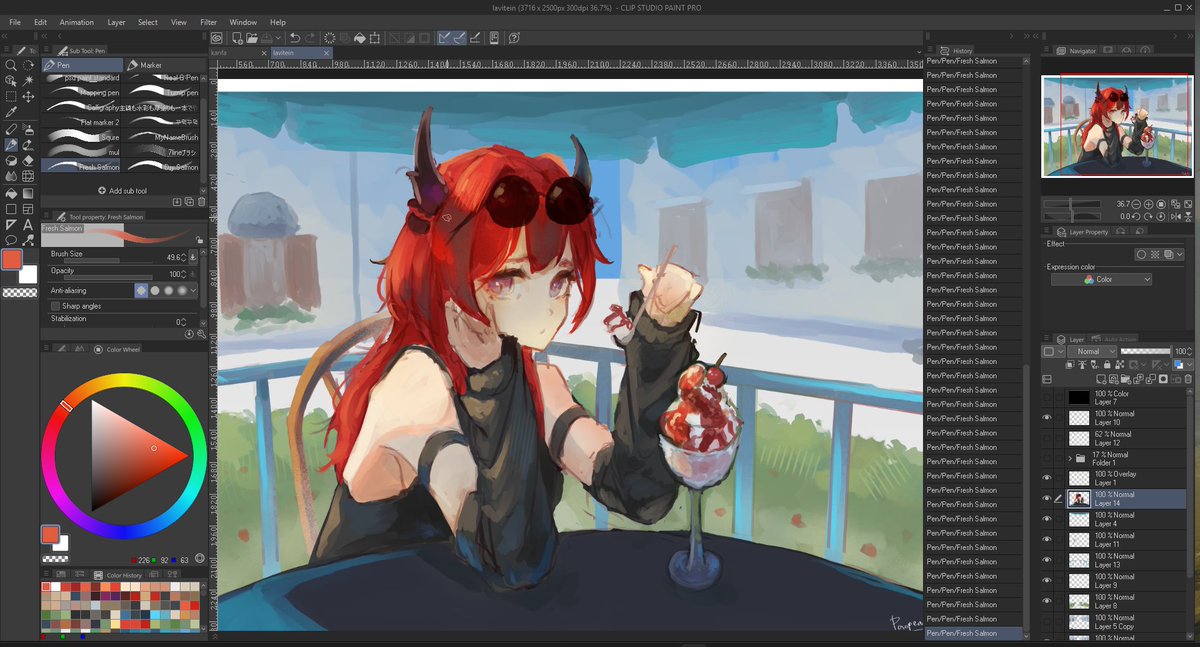Viewport: 1200px width, 647px height.
Task: Click the Undo arrow in the toolbar
Action: (x=295, y=36)
